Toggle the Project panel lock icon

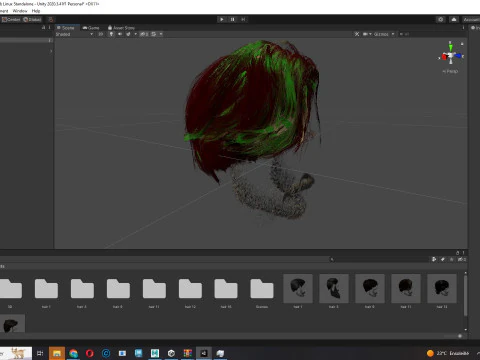click(457, 253)
